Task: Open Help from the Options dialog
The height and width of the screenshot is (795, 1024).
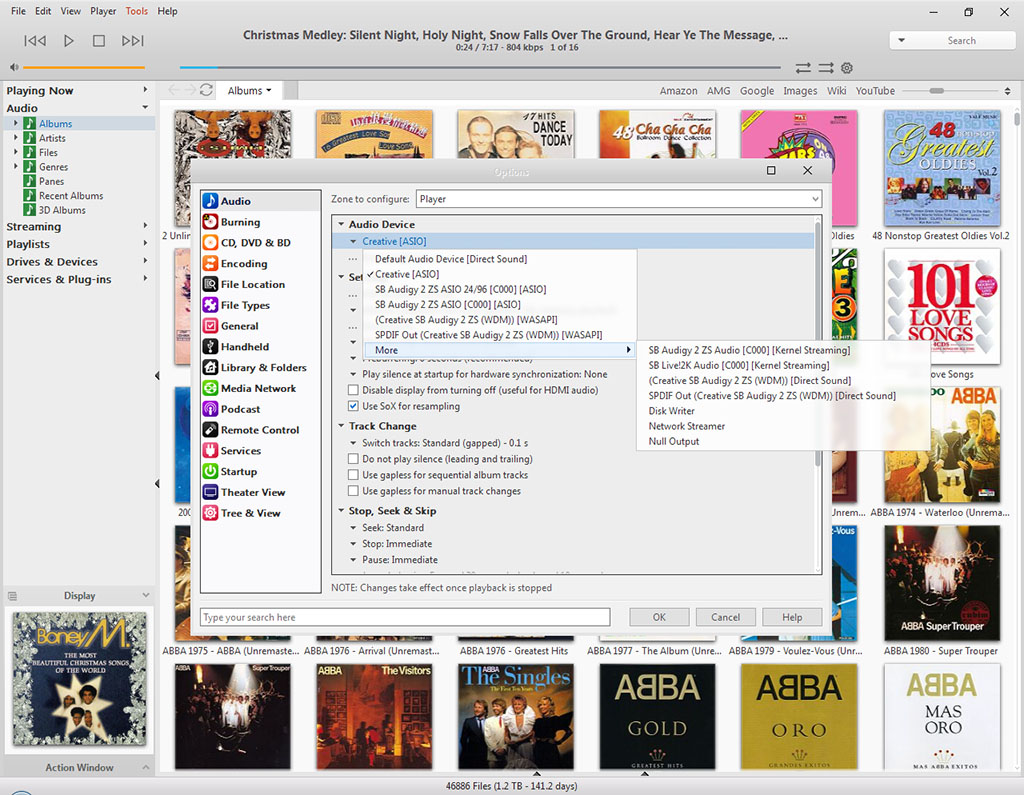Action: [792, 617]
